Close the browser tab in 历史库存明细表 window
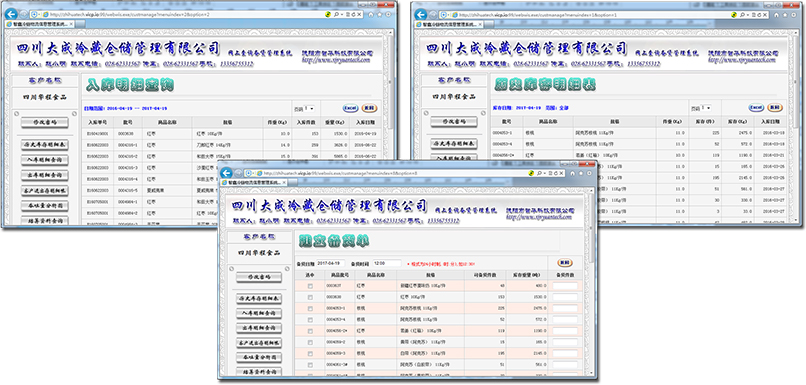This screenshot has width=806, height=385. [x=481, y=24]
